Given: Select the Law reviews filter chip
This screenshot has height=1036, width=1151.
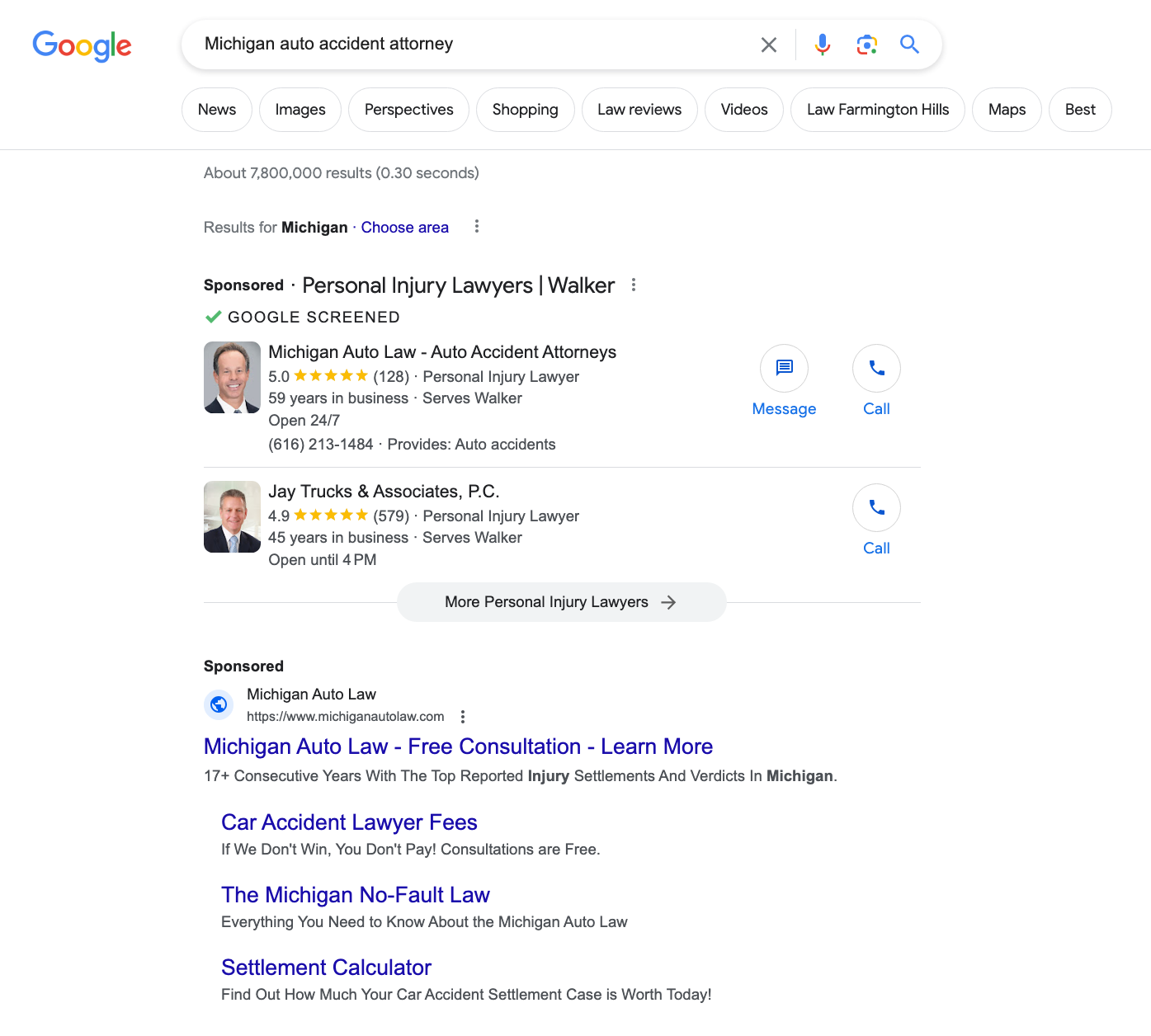Looking at the screenshot, I should click(x=639, y=110).
